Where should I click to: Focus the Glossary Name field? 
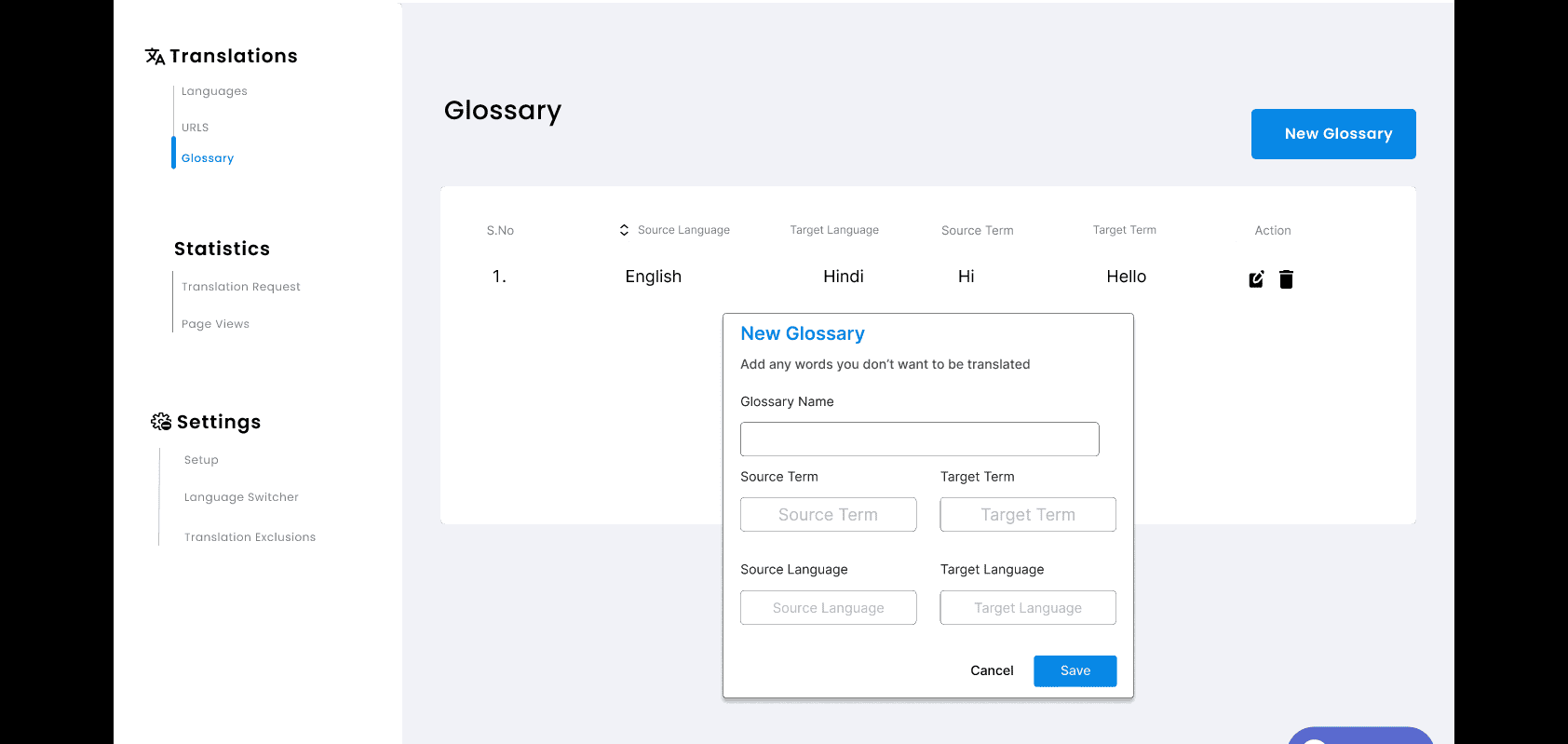(919, 439)
